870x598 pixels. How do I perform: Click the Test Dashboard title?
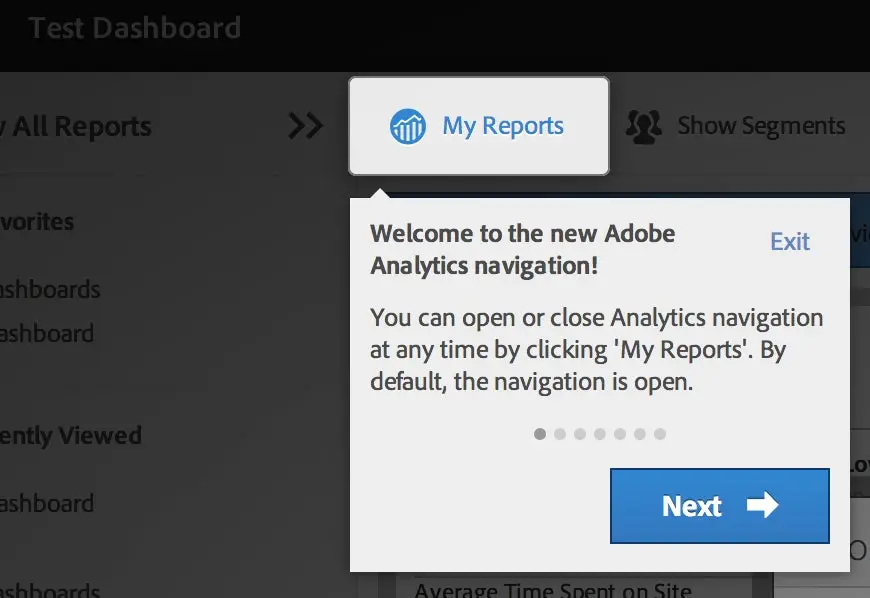click(135, 27)
